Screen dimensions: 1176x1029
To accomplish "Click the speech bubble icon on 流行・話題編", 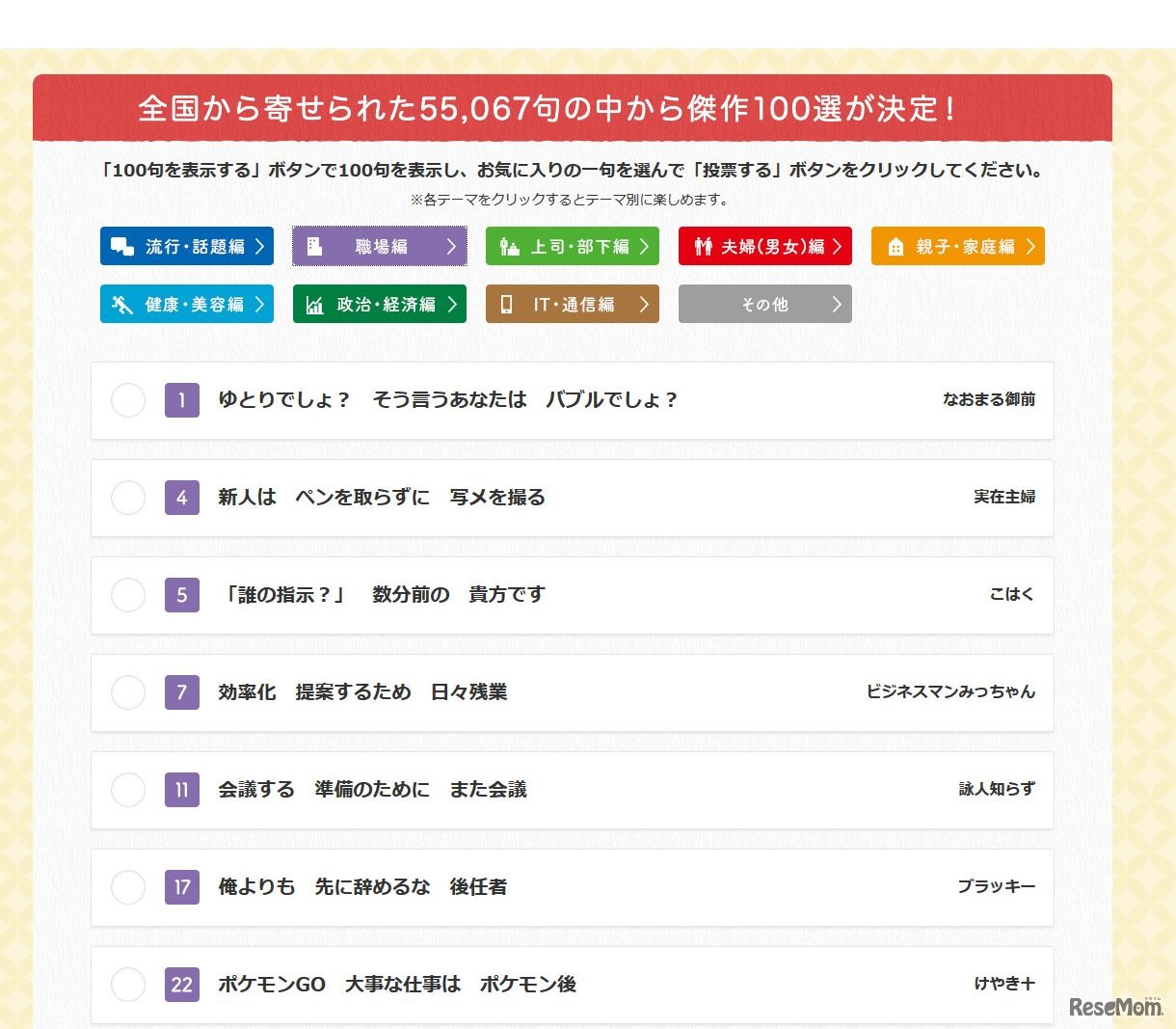I will [121, 247].
